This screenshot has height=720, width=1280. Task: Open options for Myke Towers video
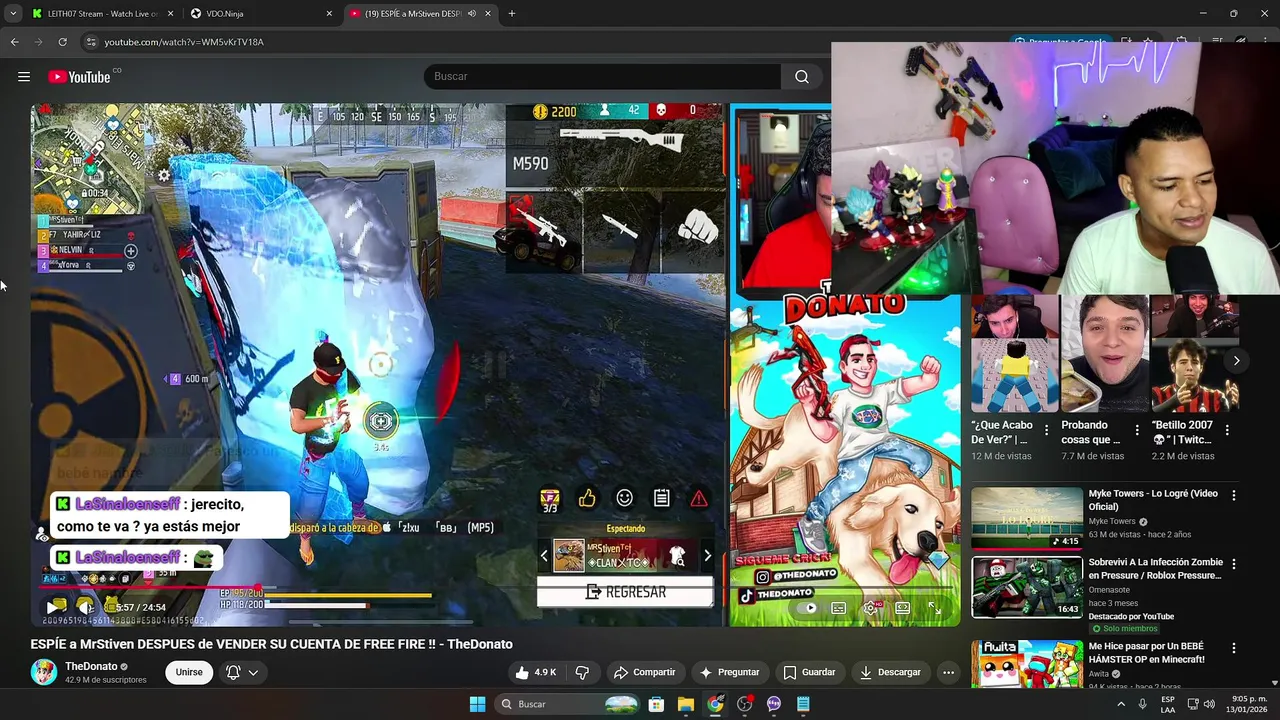pos(1233,495)
